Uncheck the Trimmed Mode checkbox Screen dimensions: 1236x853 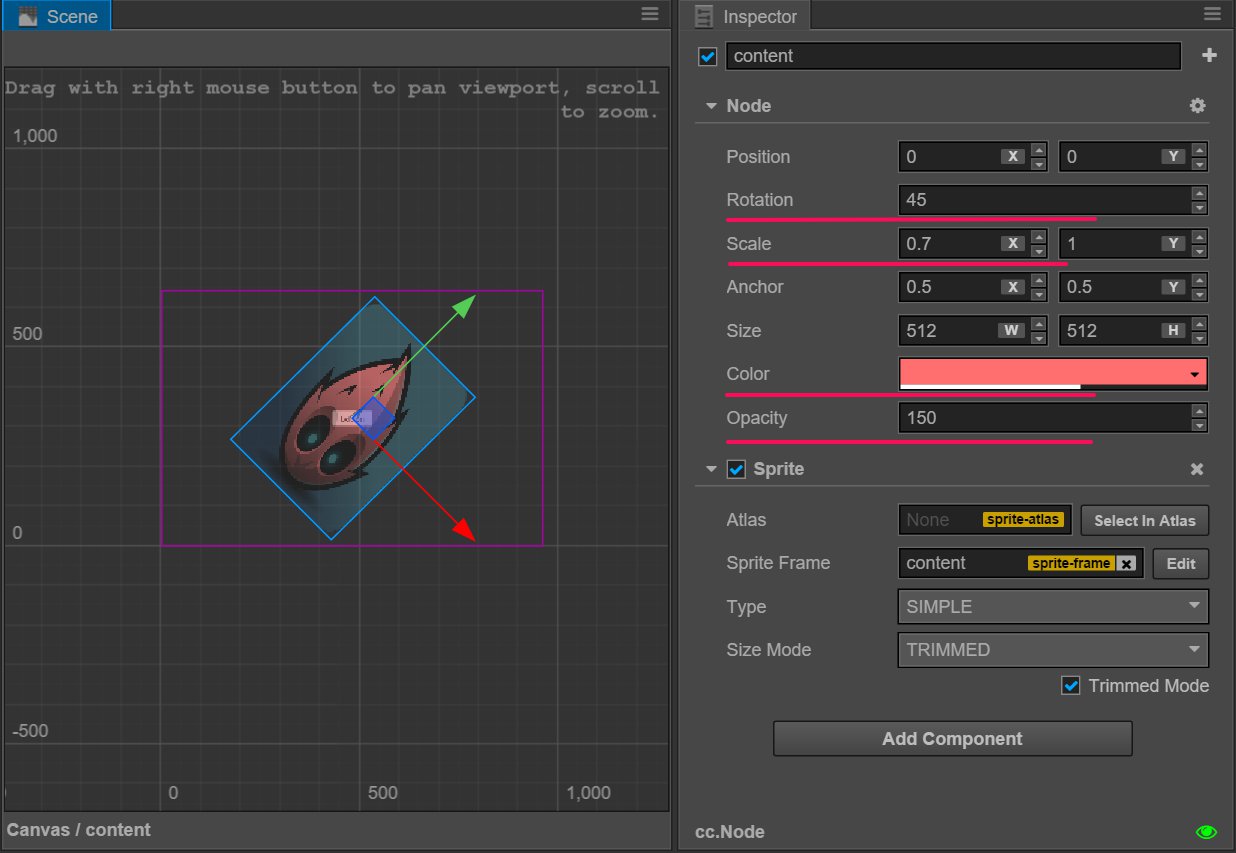point(1071,686)
